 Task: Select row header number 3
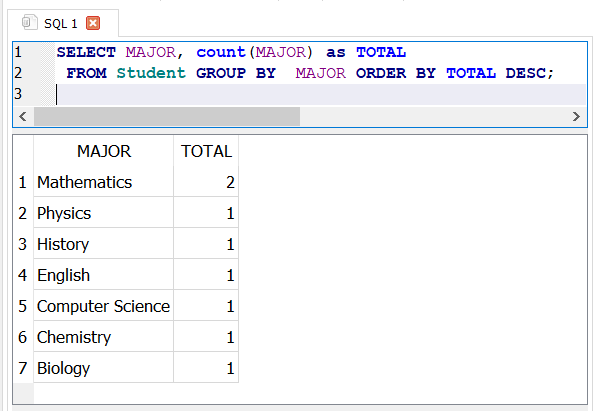pyautogui.click(x=23, y=244)
